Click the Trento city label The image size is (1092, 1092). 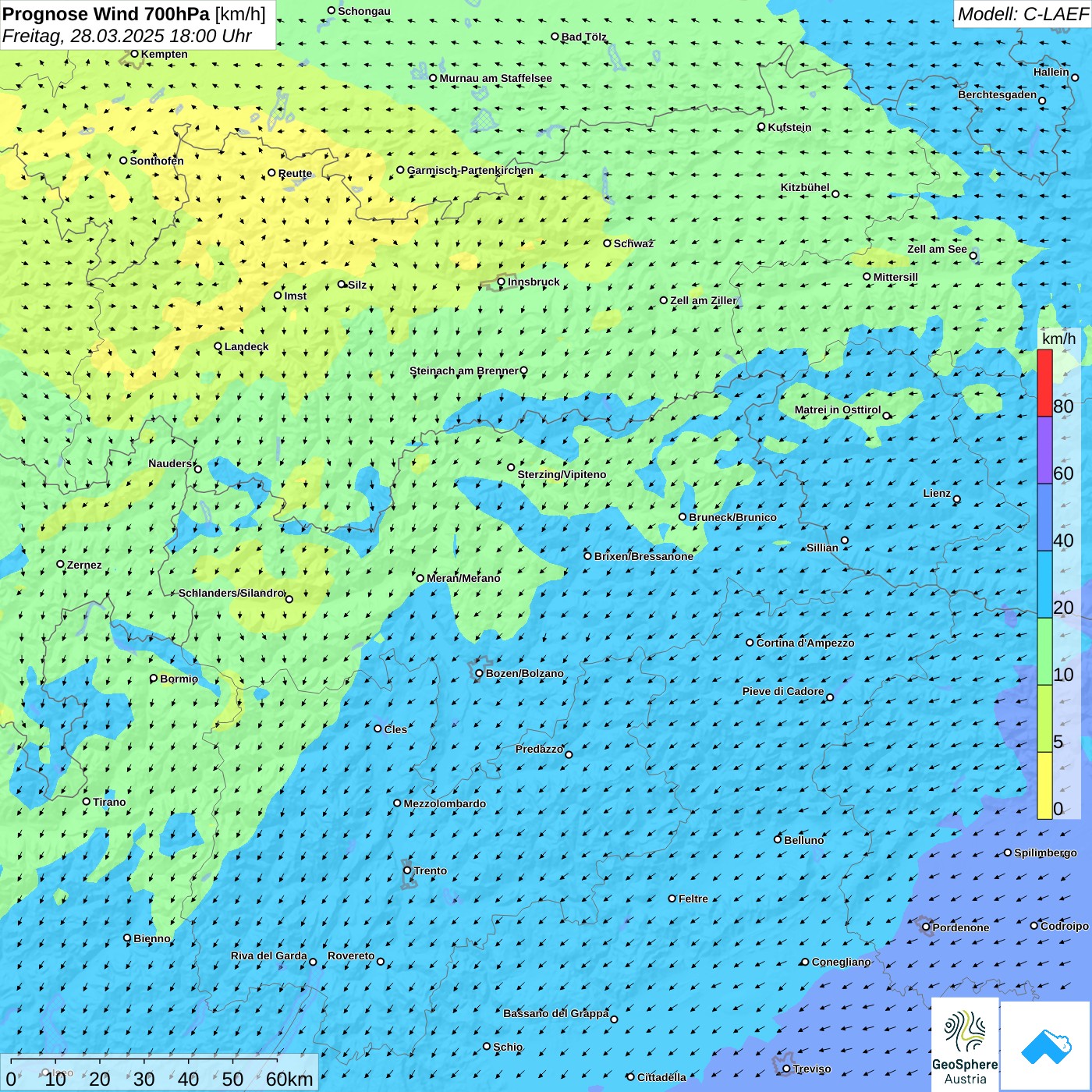(x=431, y=870)
